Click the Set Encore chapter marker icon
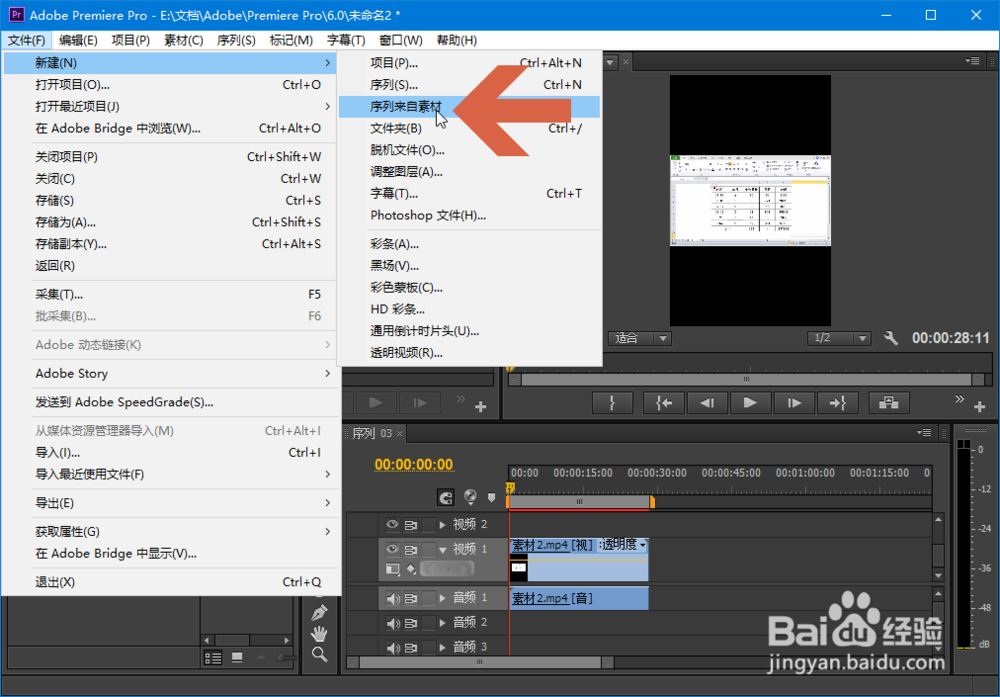 pos(470,497)
